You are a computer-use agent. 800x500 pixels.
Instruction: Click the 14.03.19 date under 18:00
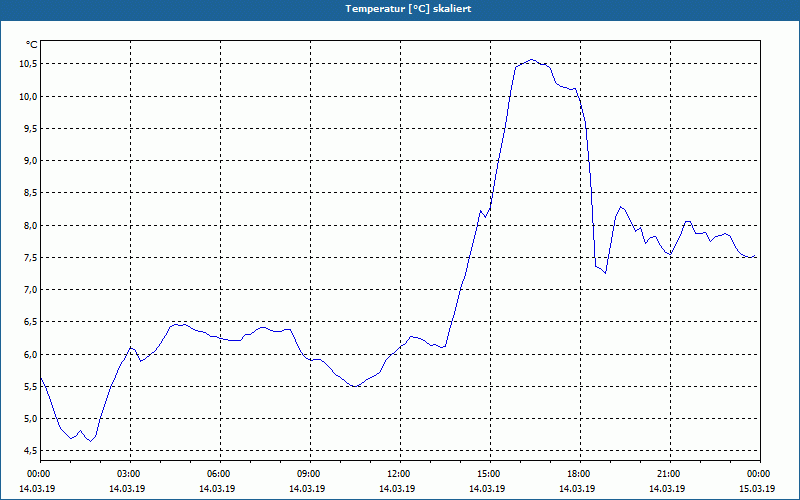click(577, 488)
